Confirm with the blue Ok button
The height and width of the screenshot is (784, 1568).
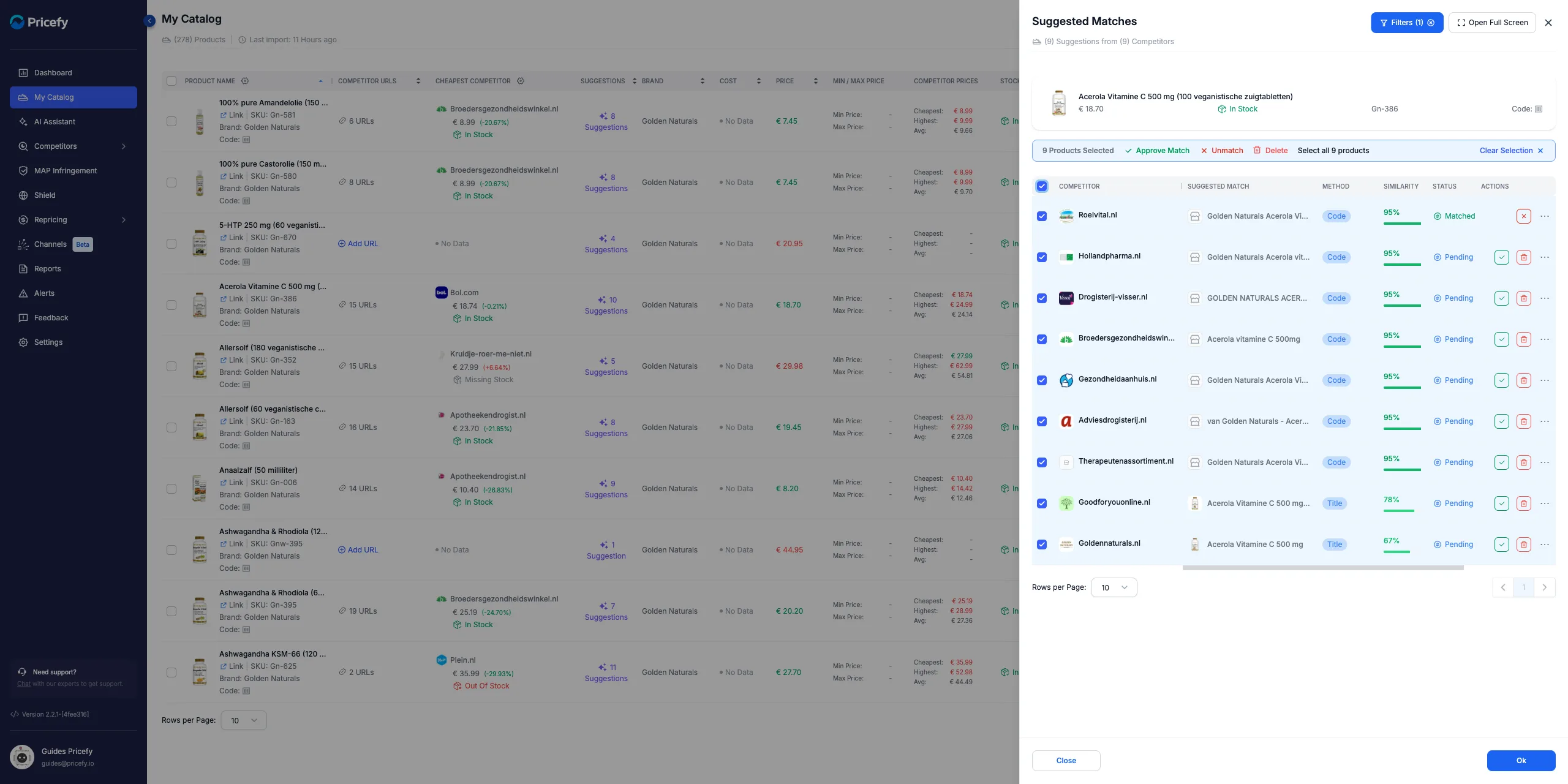click(x=1521, y=761)
